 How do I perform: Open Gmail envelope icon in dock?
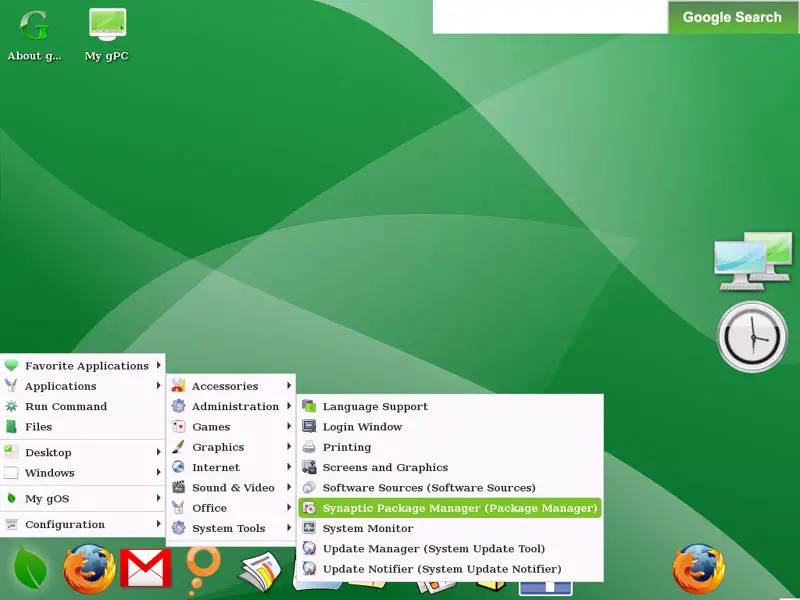click(145, 568)
